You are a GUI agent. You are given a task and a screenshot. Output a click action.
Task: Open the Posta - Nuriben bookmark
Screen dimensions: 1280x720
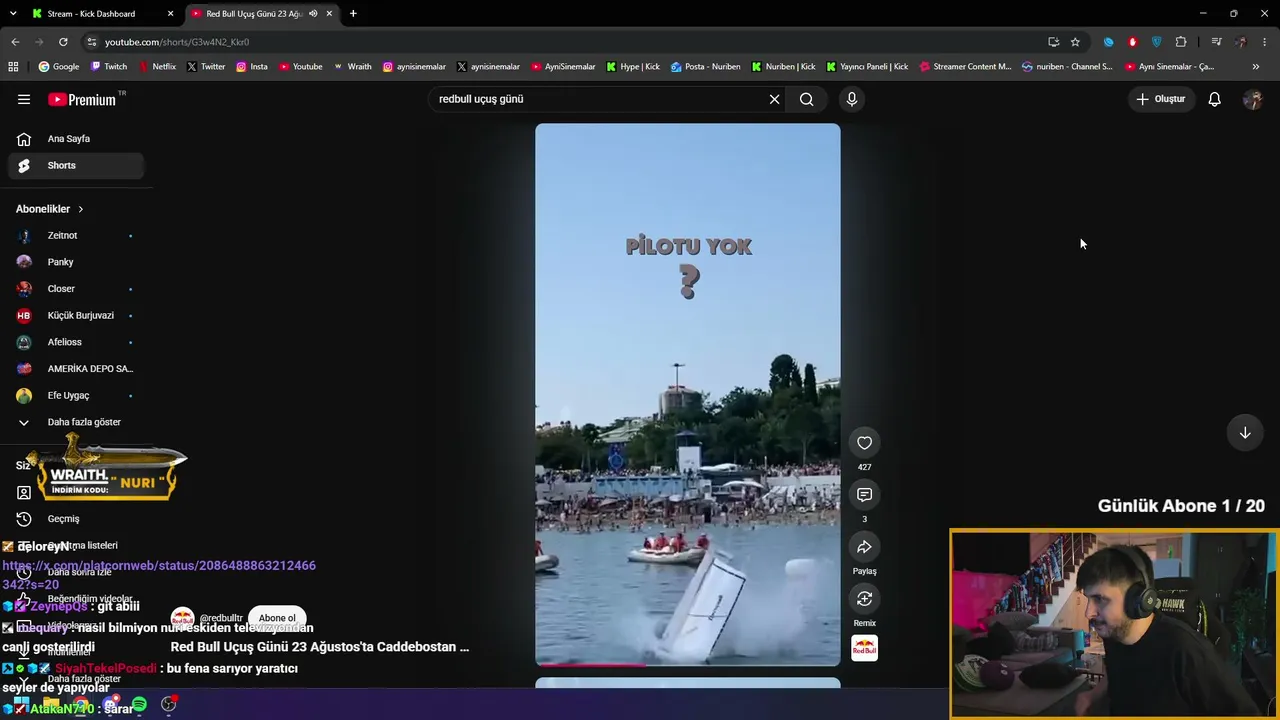point(706,67)
